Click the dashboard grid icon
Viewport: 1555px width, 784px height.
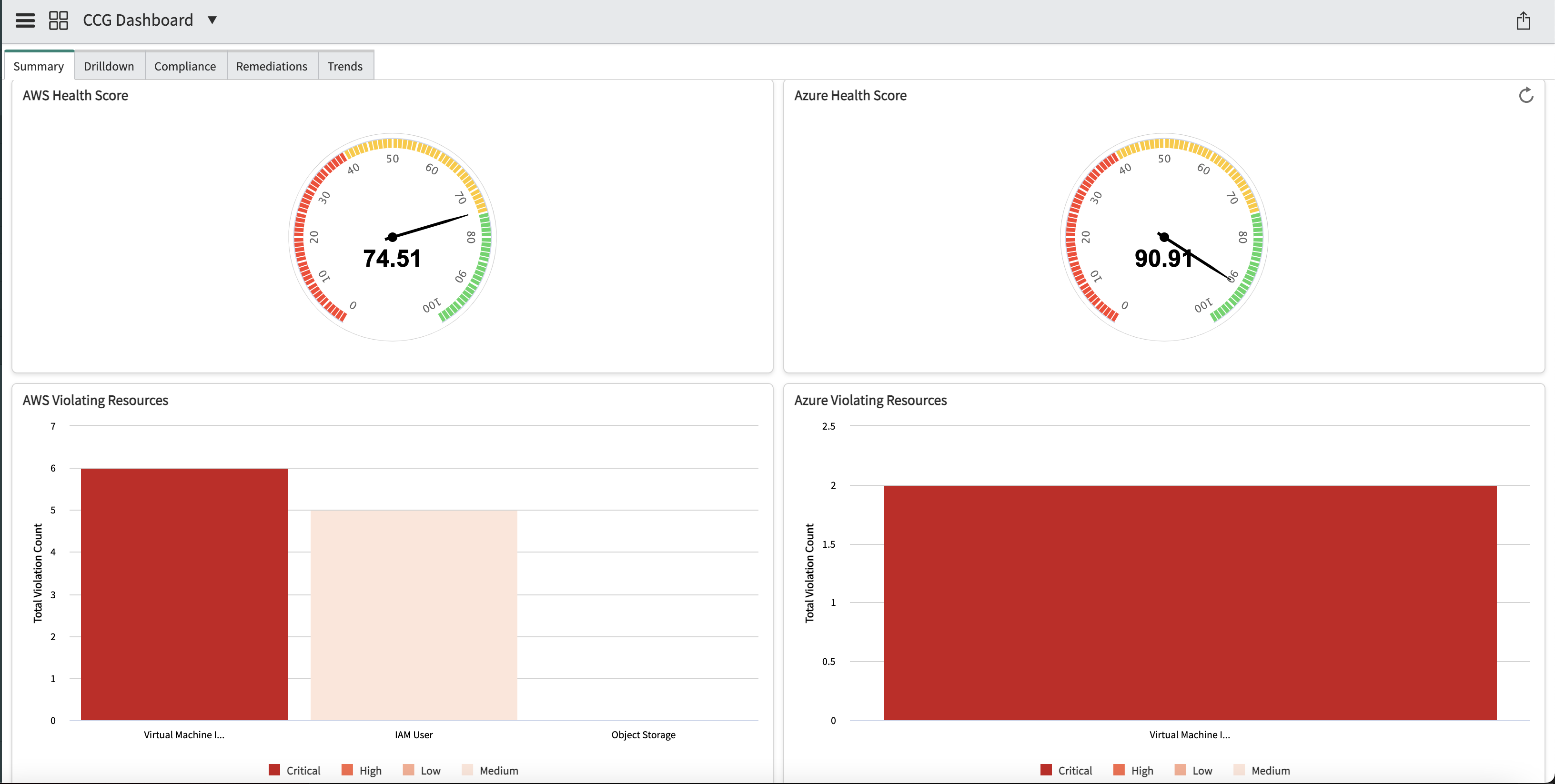pyautogui.click(x=59, y=20)
